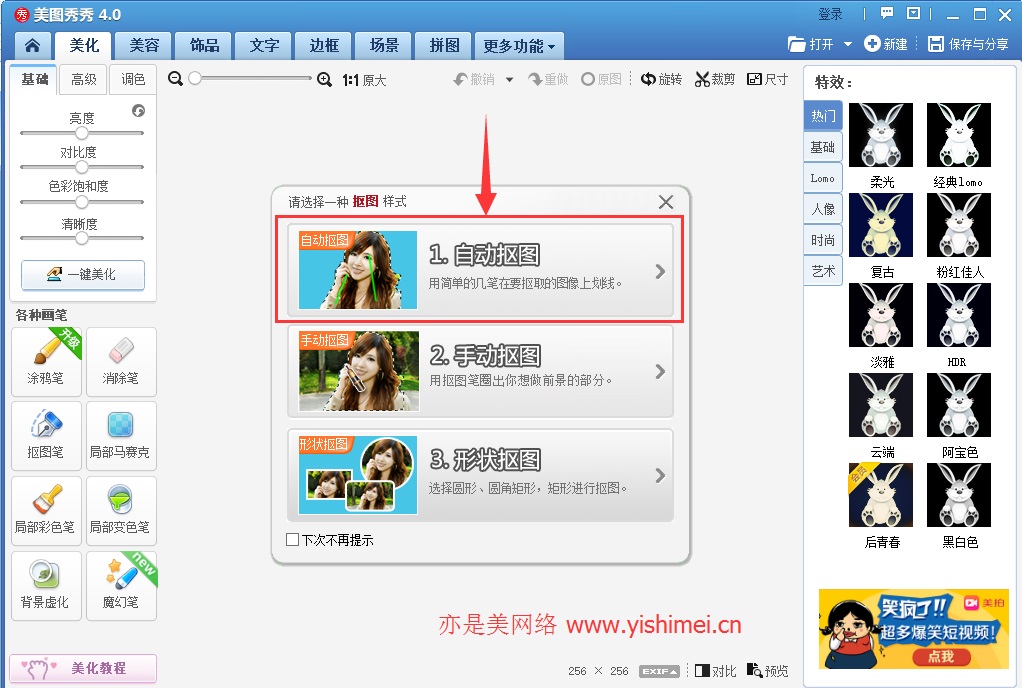Open the 美化教程 tutorial button
This screenshot has width=1022, height=688.
(x=83, y=668)
